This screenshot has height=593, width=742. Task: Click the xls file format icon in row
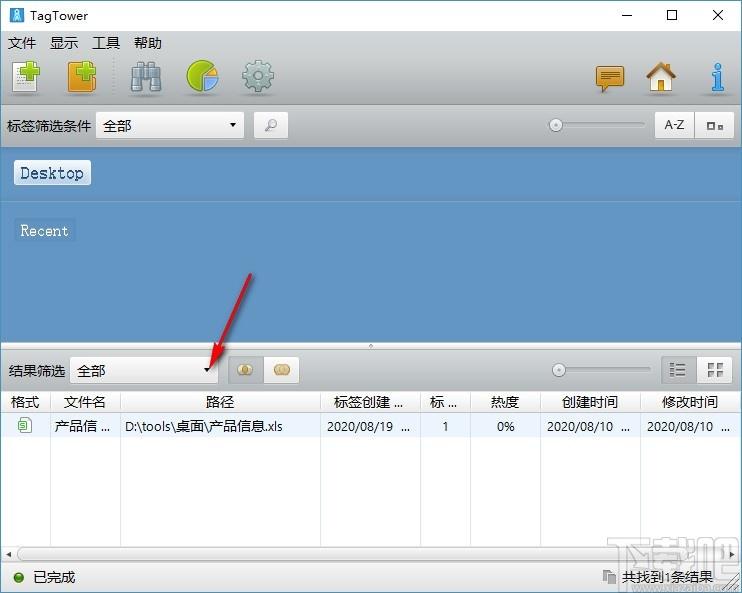click(25, 425)
